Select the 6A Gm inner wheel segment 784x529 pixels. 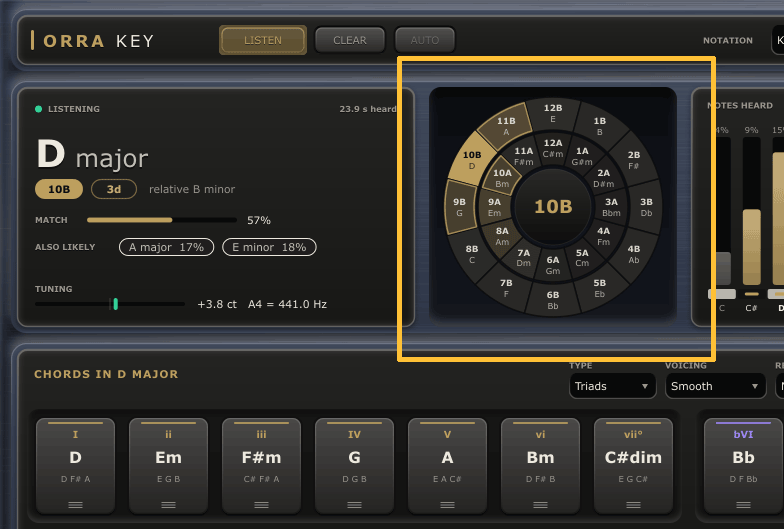[553, 265]
